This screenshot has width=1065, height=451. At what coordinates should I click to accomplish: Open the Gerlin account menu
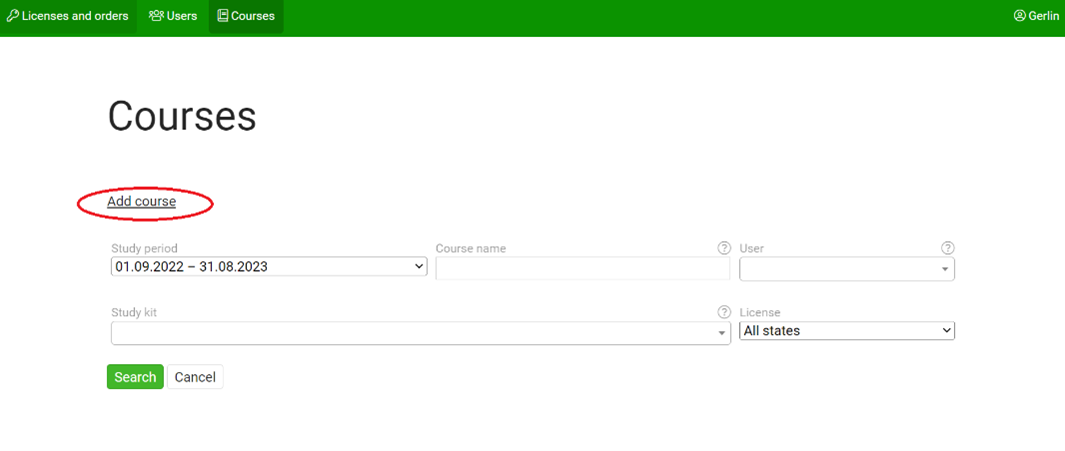click(1043, 16)
